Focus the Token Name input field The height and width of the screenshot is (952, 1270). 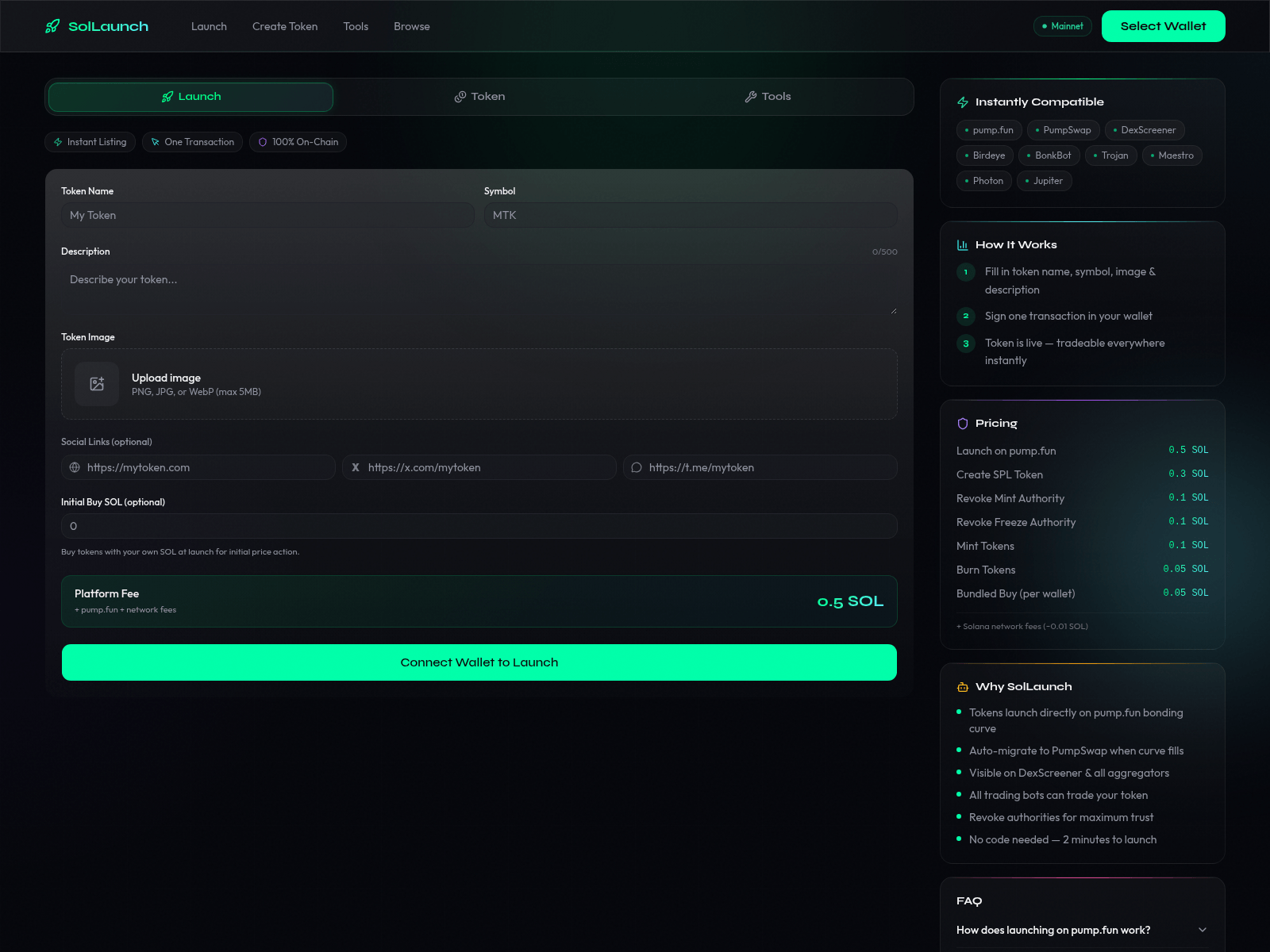[x=267, y=215]
